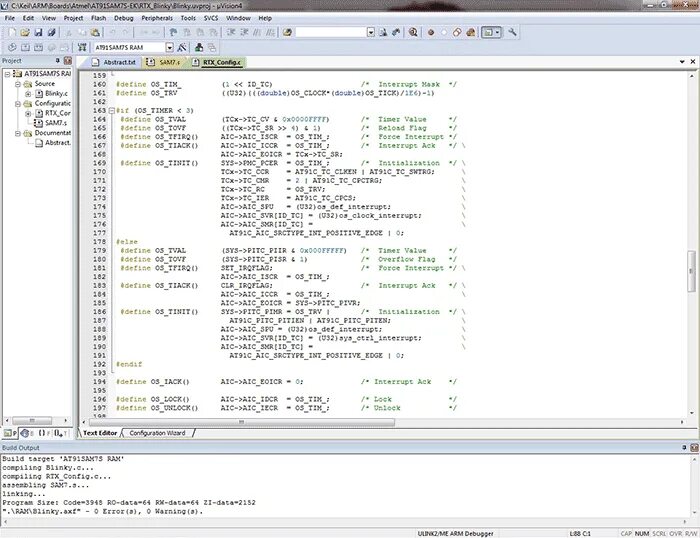Open Target Options icon beside target dropdown
700x538 pixels.
pyautogui.click(x=182, y=47)
